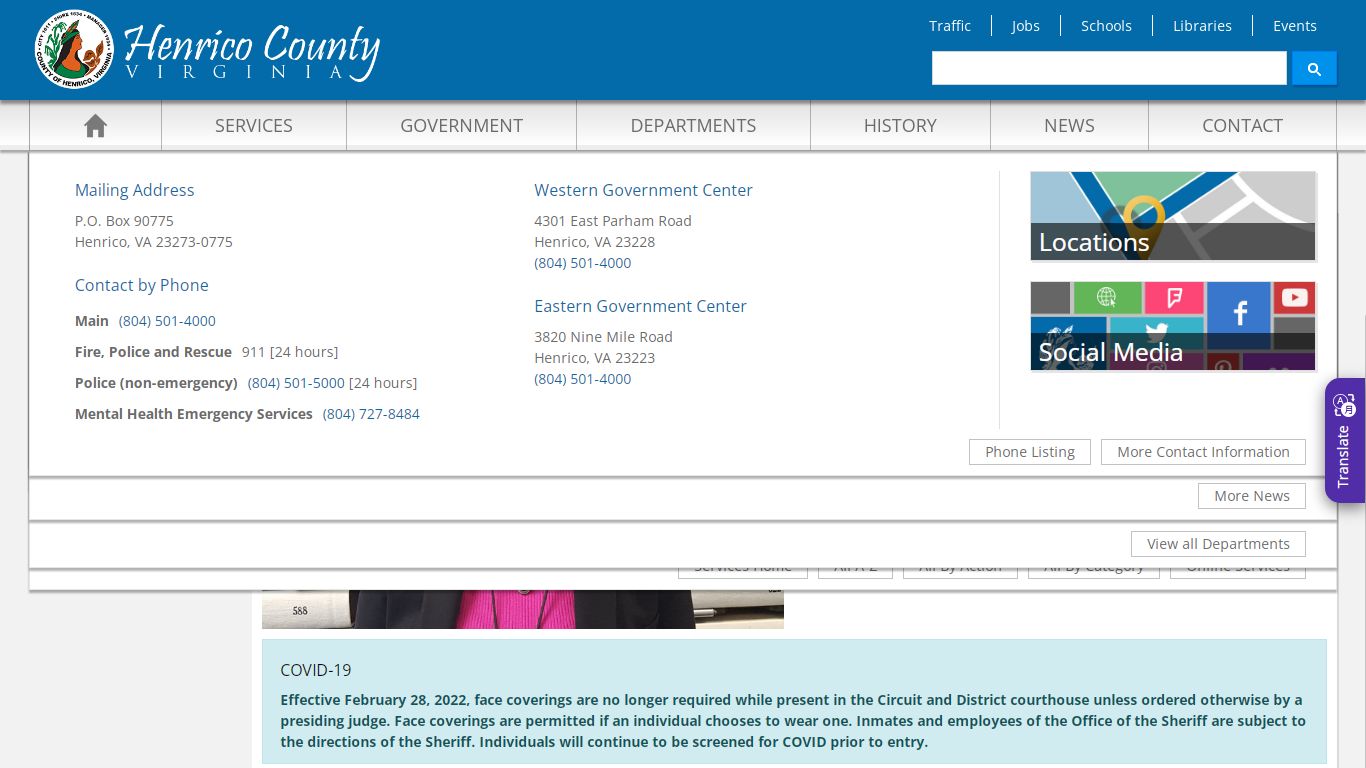The width and height of the screenshot is (1366, 768).
Task: Call Police non-emergency (804) 501-5000
Action: [x=296, y=383]
